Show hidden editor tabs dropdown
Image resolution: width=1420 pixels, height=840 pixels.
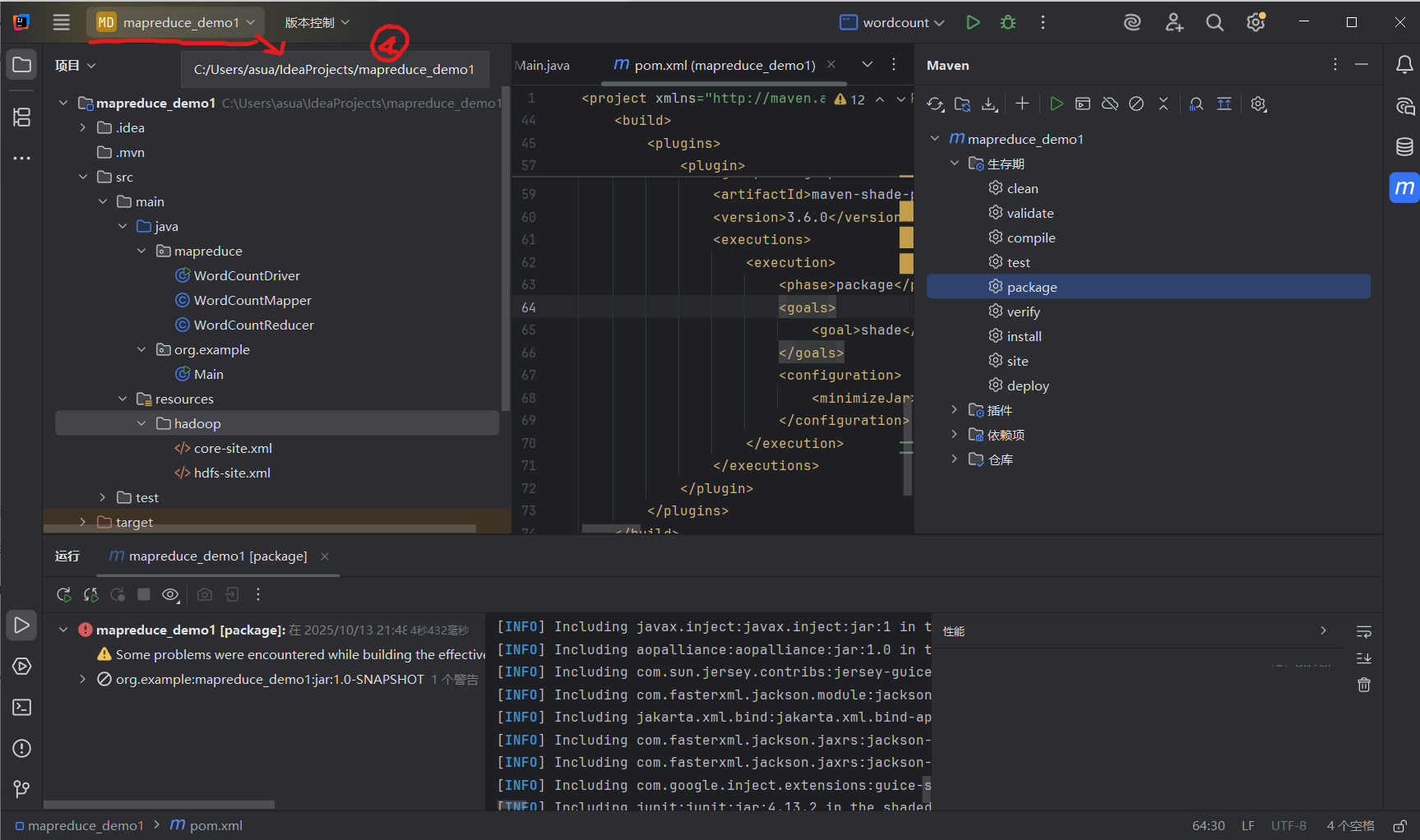coord(867,65)
